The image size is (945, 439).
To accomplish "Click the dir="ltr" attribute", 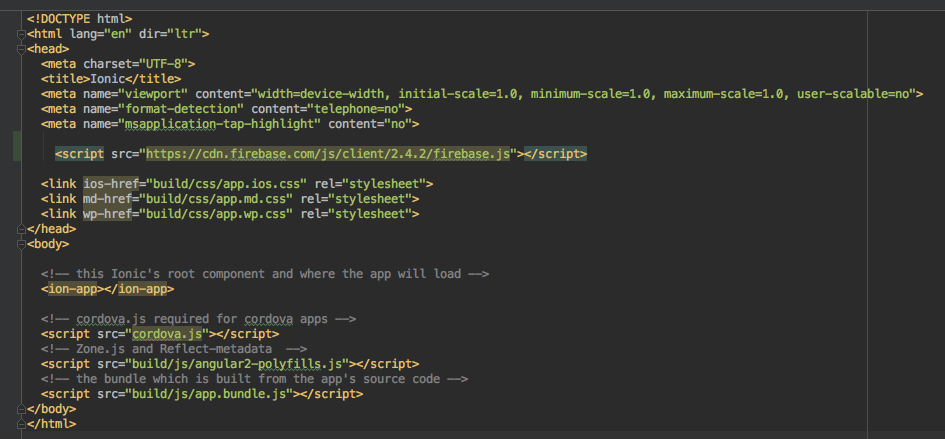I will tap(171, 34).
